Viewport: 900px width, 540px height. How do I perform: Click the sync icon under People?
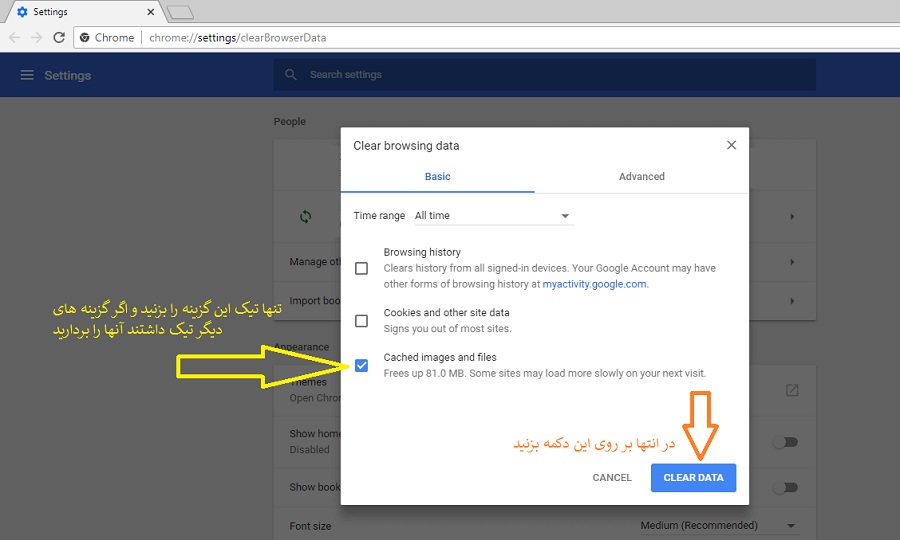(305, 216)
